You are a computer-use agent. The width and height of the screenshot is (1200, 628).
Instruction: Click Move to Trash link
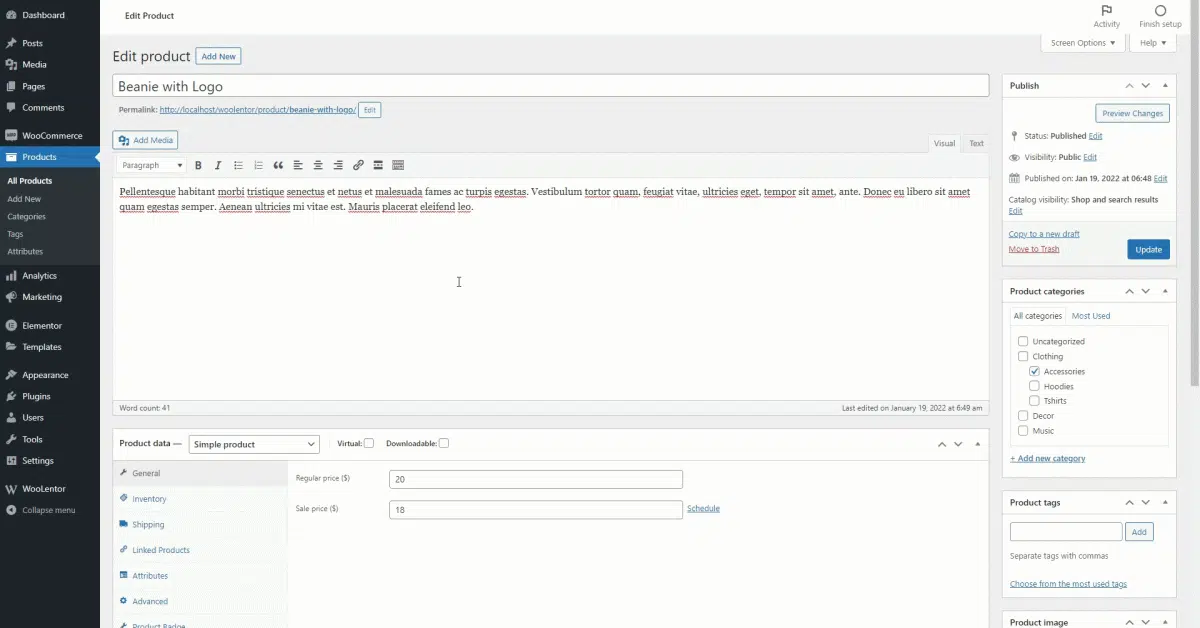(1034, 249)
